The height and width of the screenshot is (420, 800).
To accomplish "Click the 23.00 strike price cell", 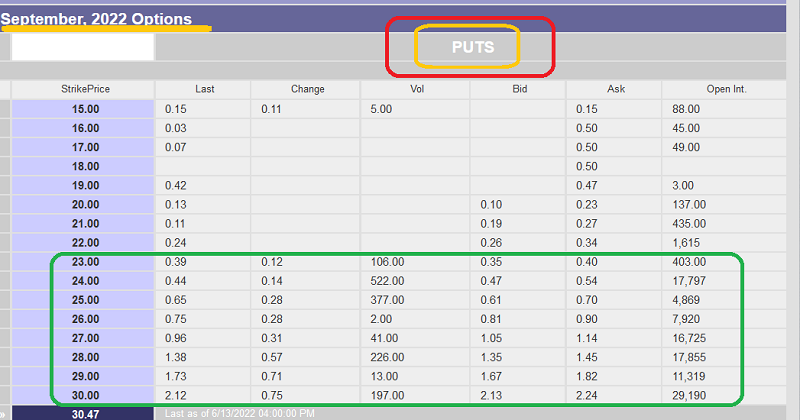I will pos(85,260).
